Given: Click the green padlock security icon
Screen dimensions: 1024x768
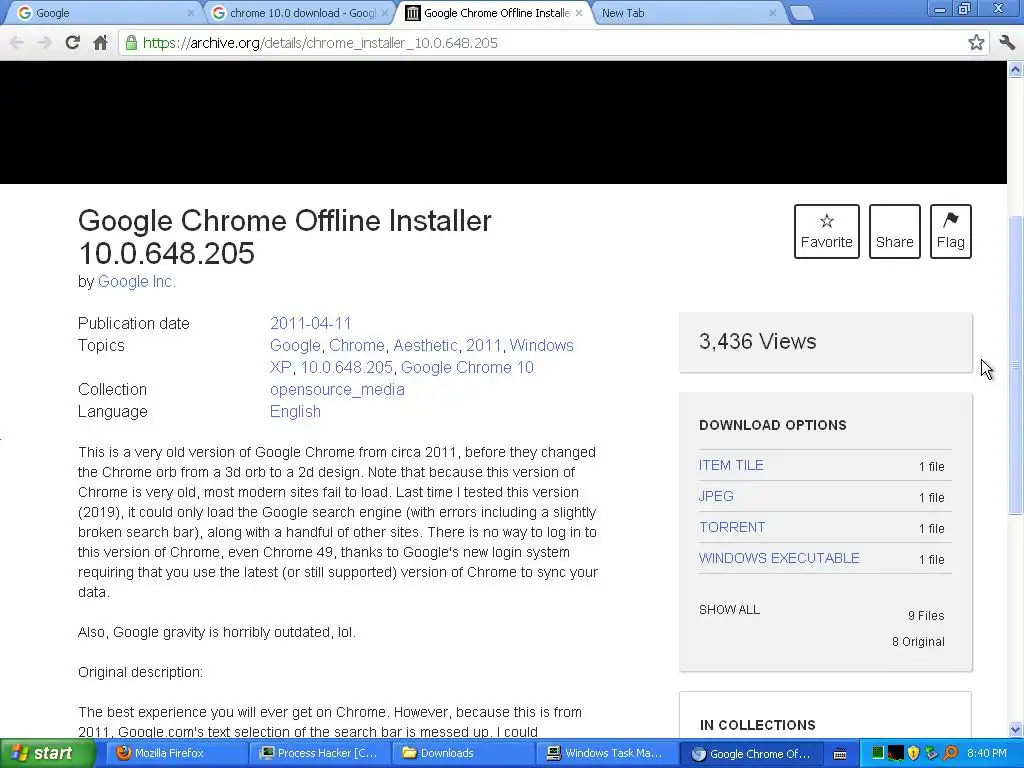Looking at the screenshot, I should pyautogui.click(x=131, y=43).
